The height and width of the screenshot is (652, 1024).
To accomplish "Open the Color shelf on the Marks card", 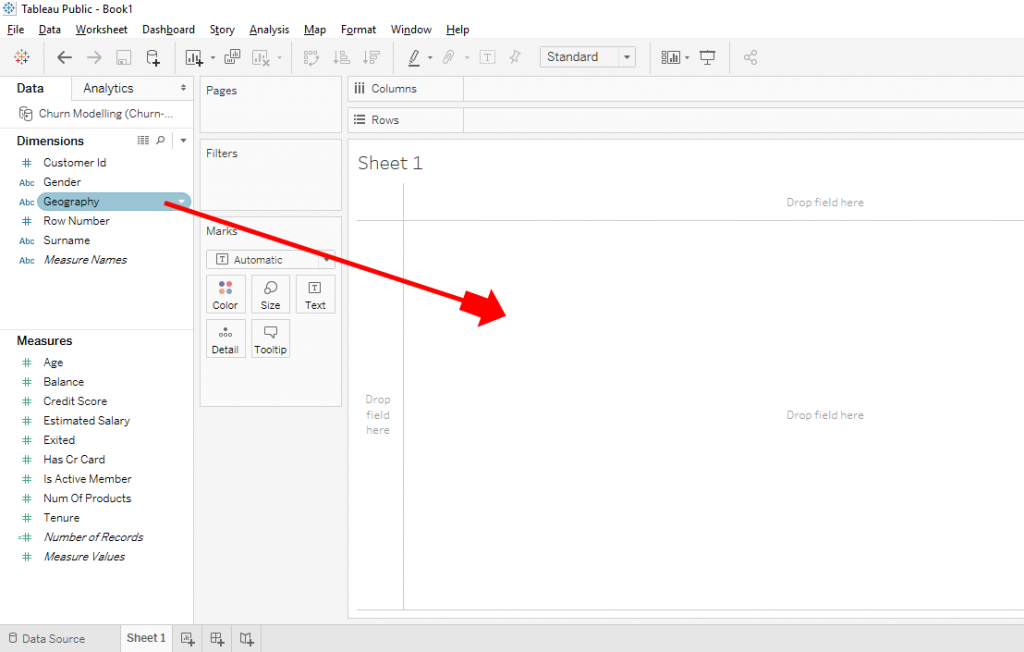I will pyautogui.click(x=225, y=294).
